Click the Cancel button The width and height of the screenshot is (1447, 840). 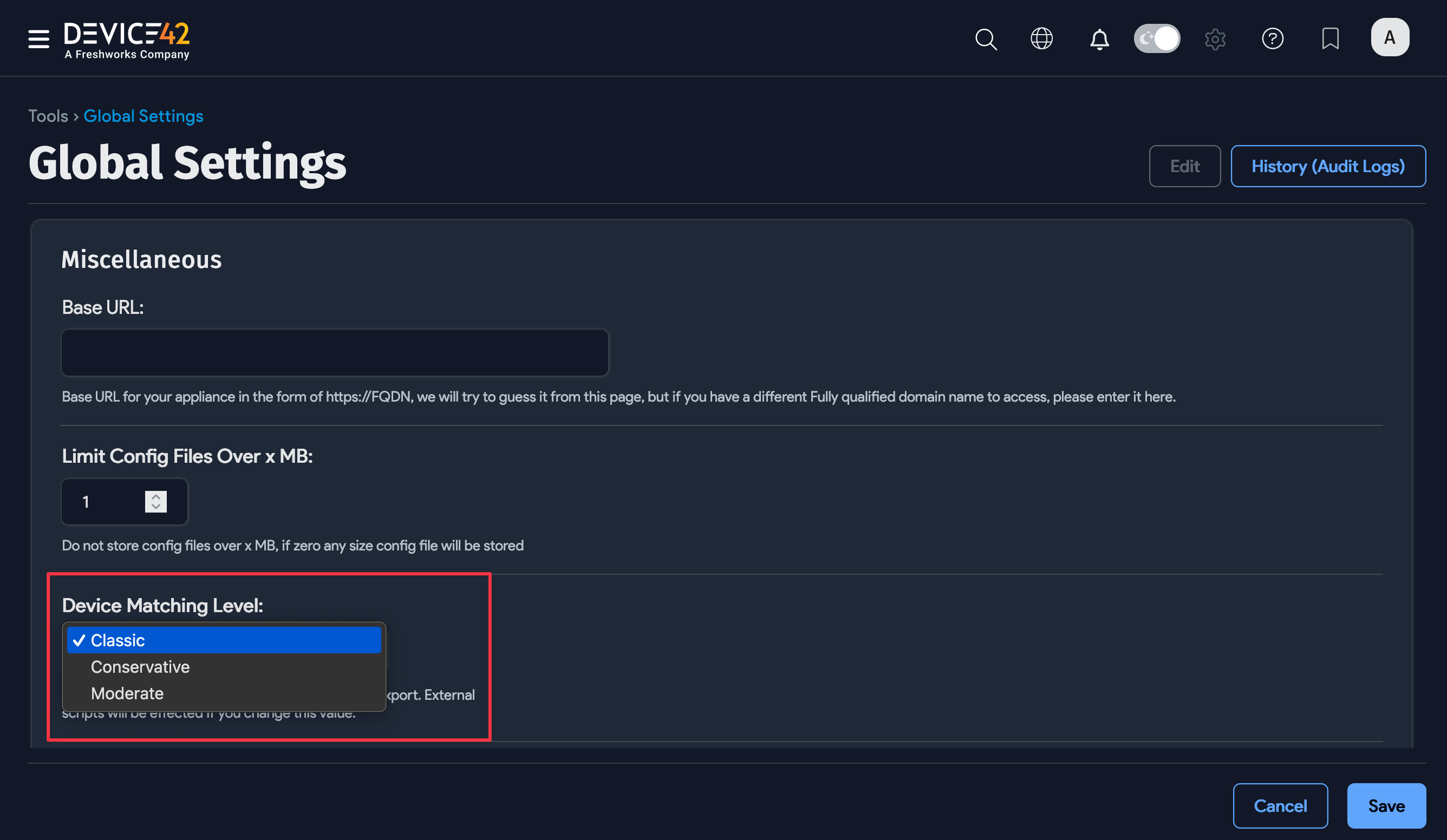[1280, 805]
